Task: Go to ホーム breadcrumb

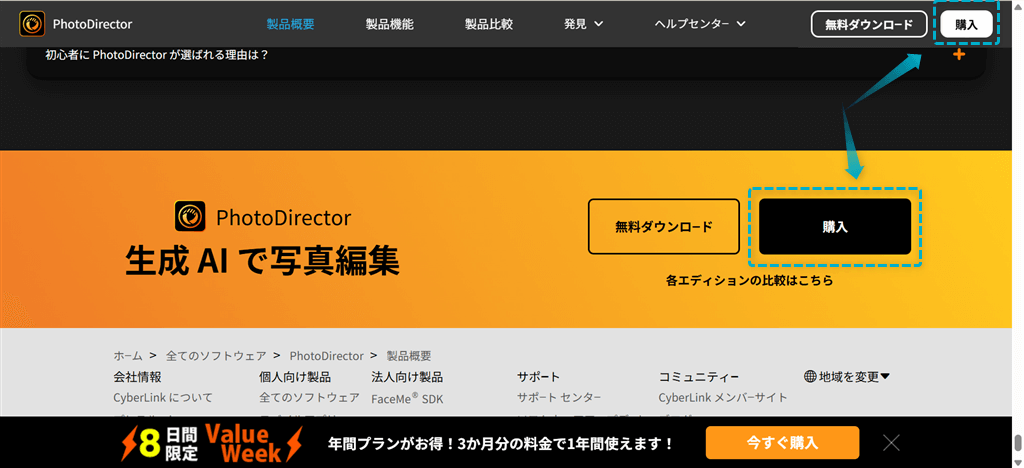Action: point(128,356)
